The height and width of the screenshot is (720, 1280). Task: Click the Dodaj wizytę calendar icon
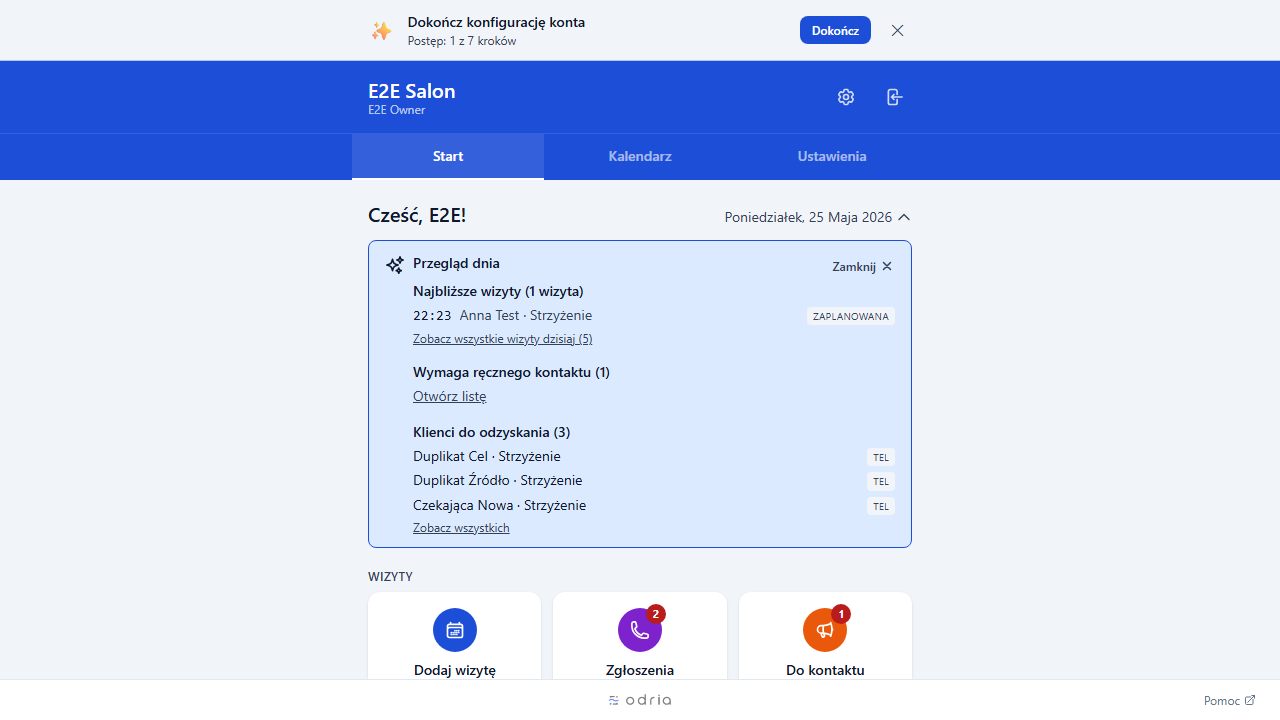pyautogui.click(x=455, y=630)
